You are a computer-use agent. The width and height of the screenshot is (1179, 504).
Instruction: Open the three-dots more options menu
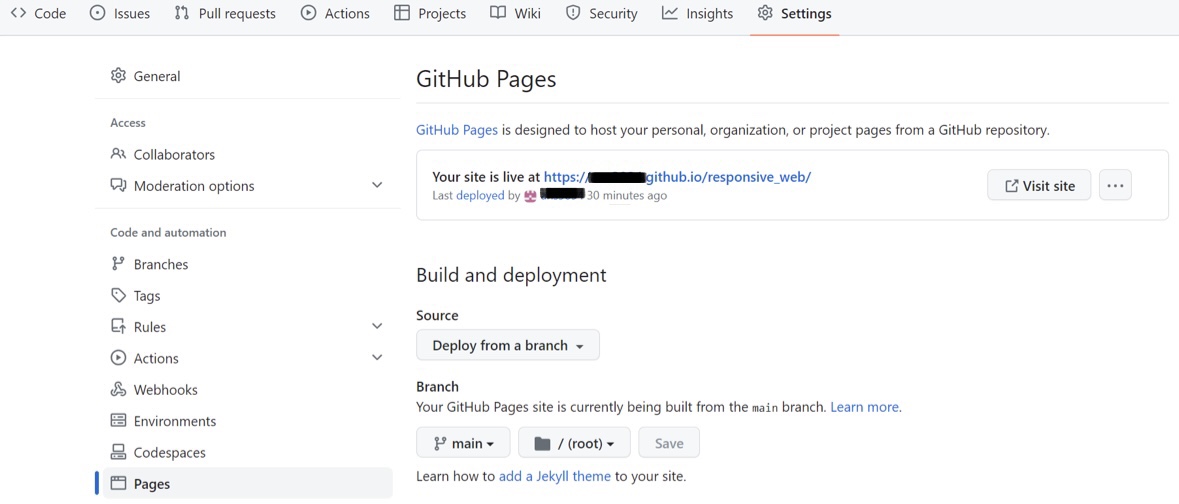coord(1116,185)
